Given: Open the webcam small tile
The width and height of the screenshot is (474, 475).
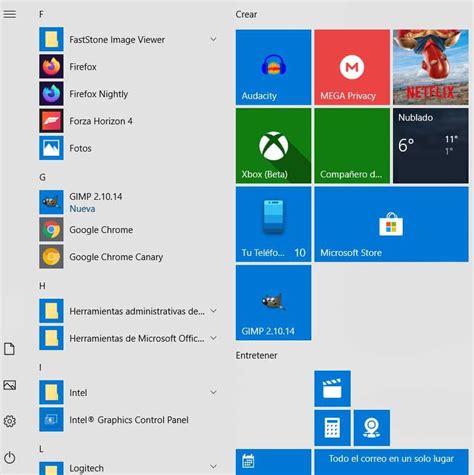Looking at the screenshot, I should point(372,428).
